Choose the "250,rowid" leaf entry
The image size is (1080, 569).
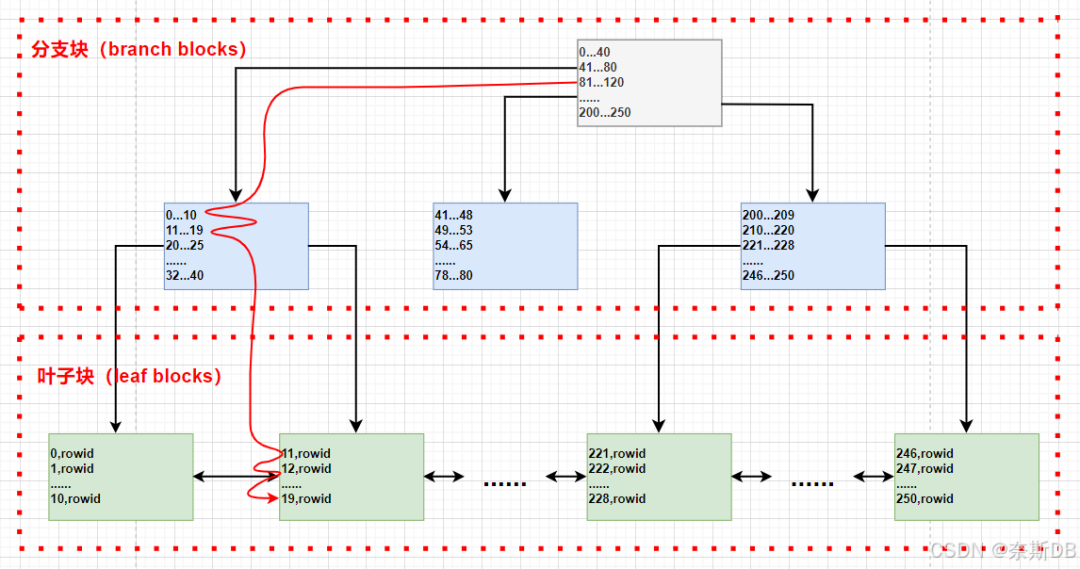[x=925, y=499]
